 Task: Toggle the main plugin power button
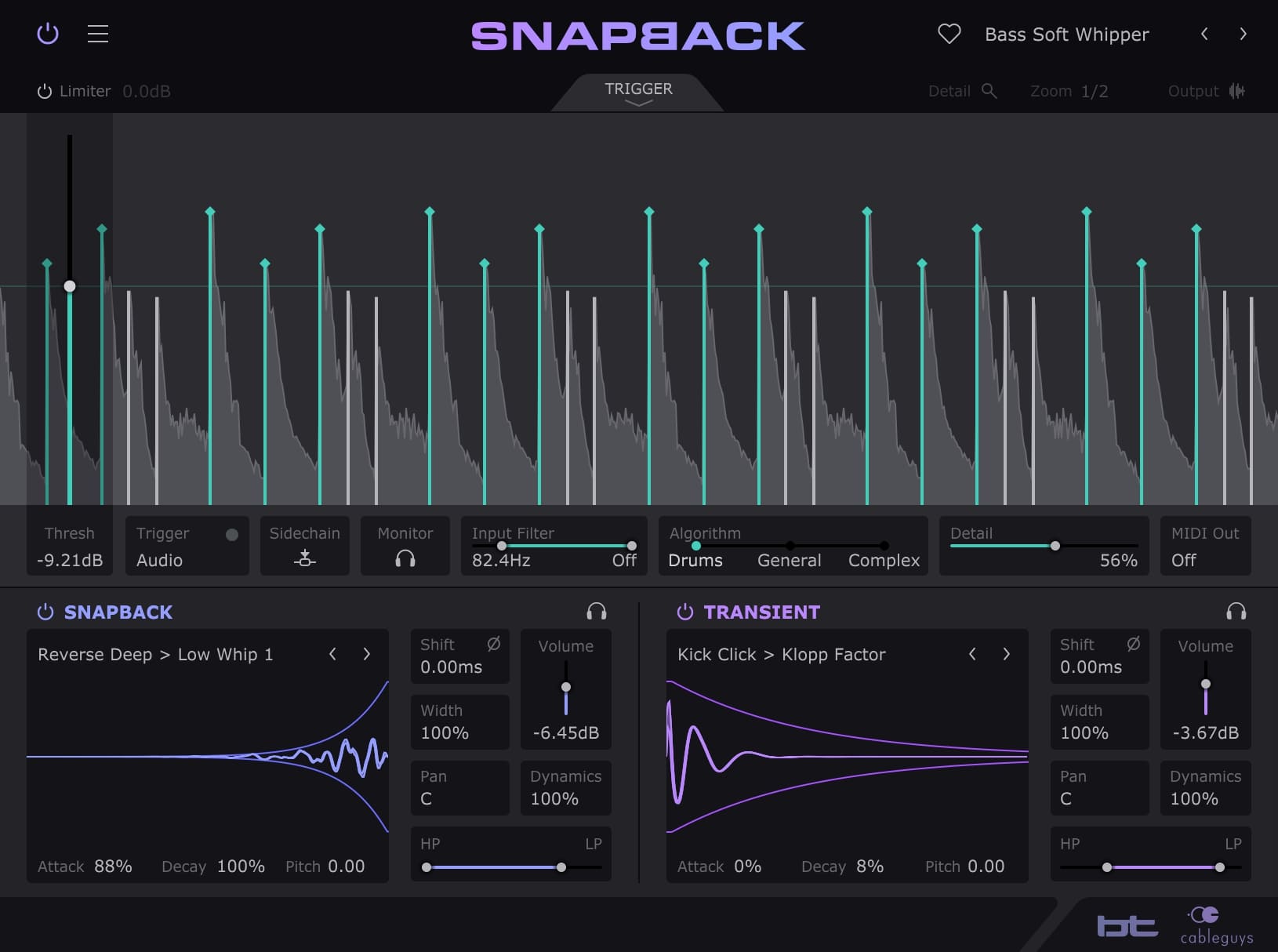pyautogui.click(x=48, y=34)
